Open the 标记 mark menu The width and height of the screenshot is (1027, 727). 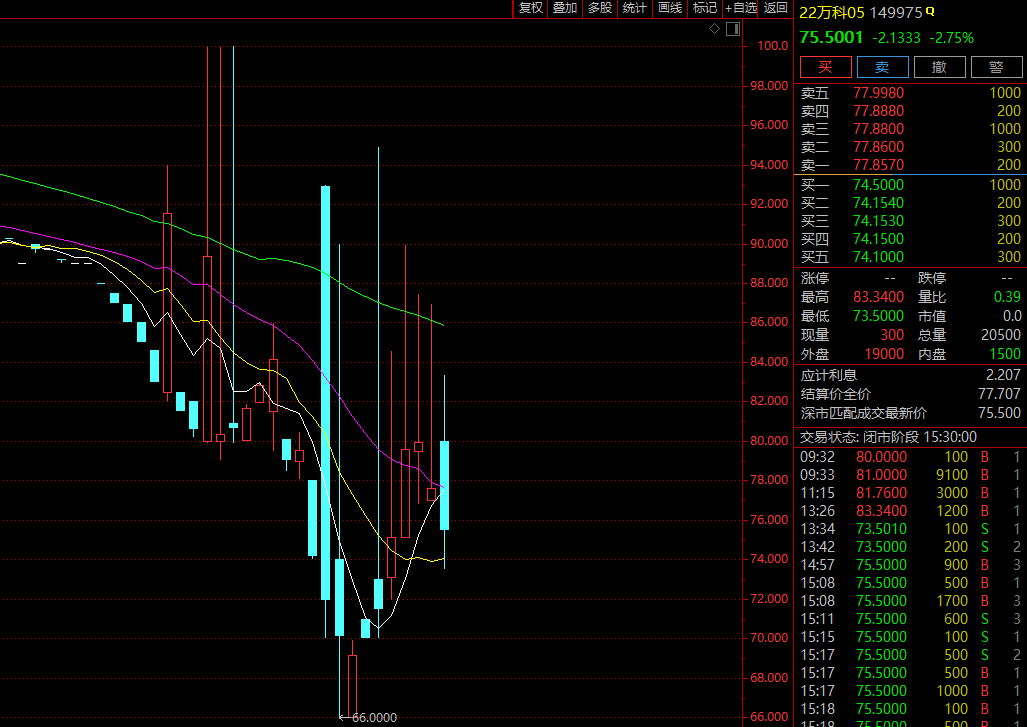coord(705,8)
